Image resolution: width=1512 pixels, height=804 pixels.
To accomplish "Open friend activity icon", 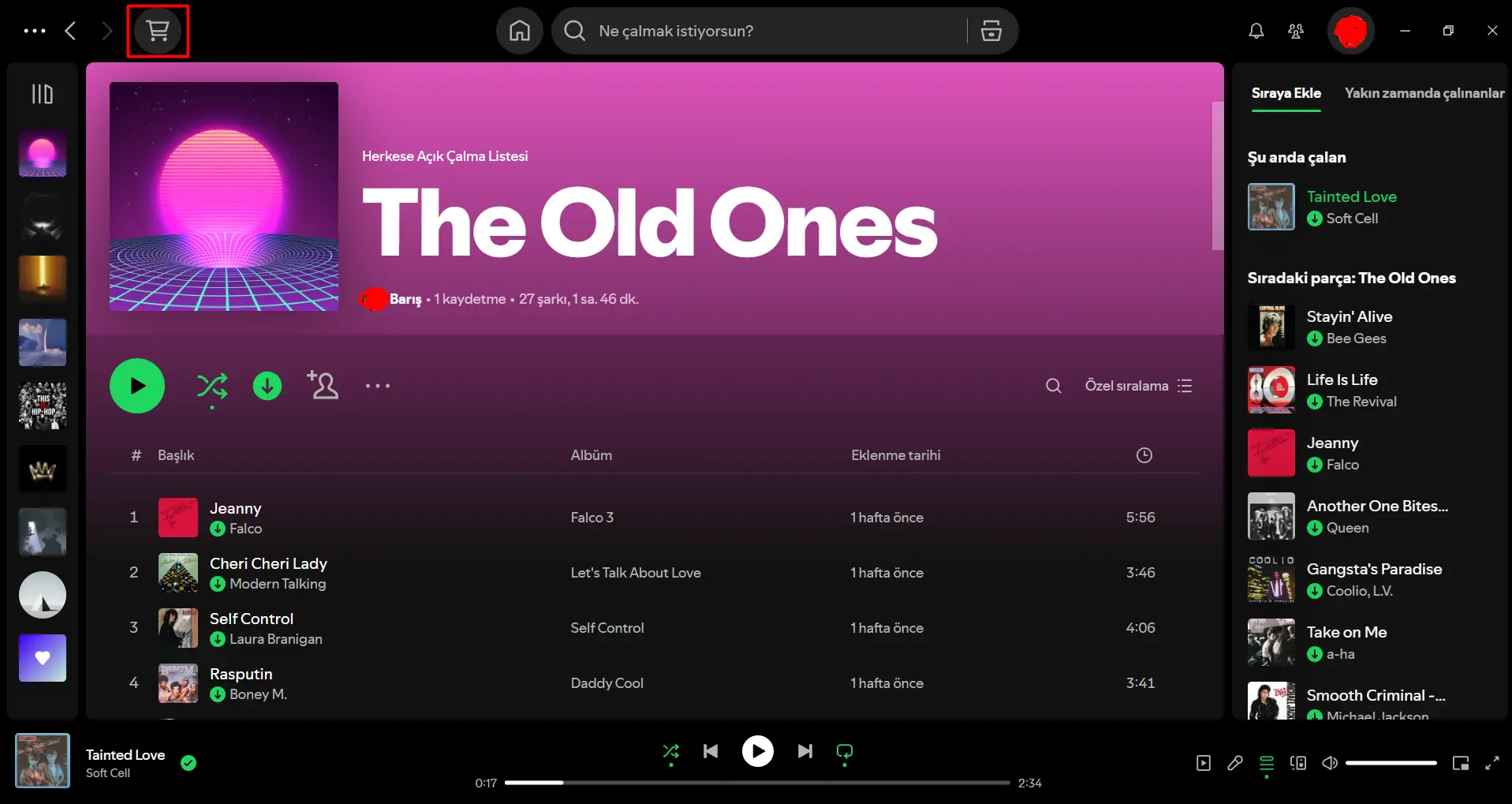I will click(1296, 31).
